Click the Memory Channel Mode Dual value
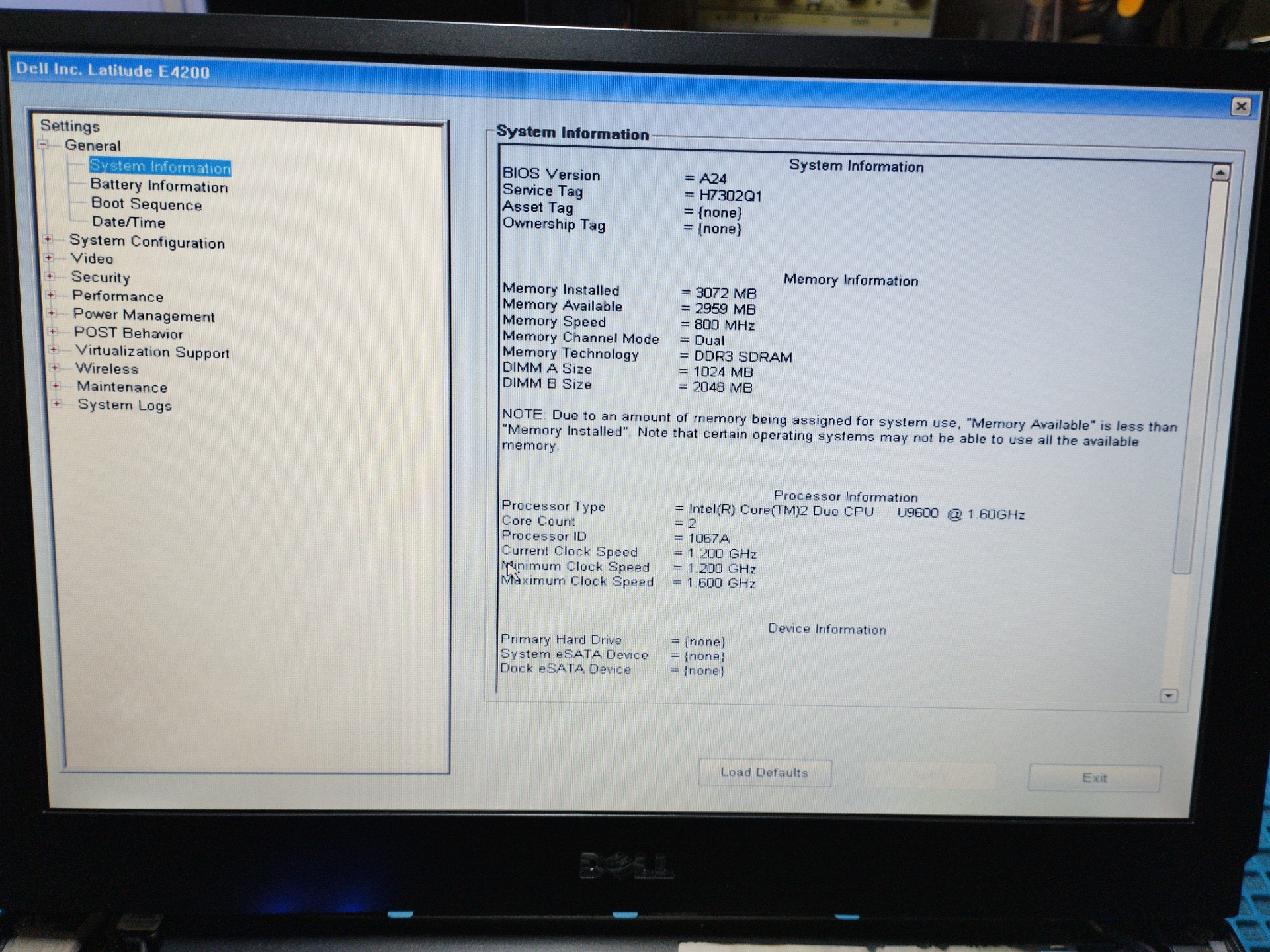This screenshot has width=1270, height=952. click(x=708, y=340)
